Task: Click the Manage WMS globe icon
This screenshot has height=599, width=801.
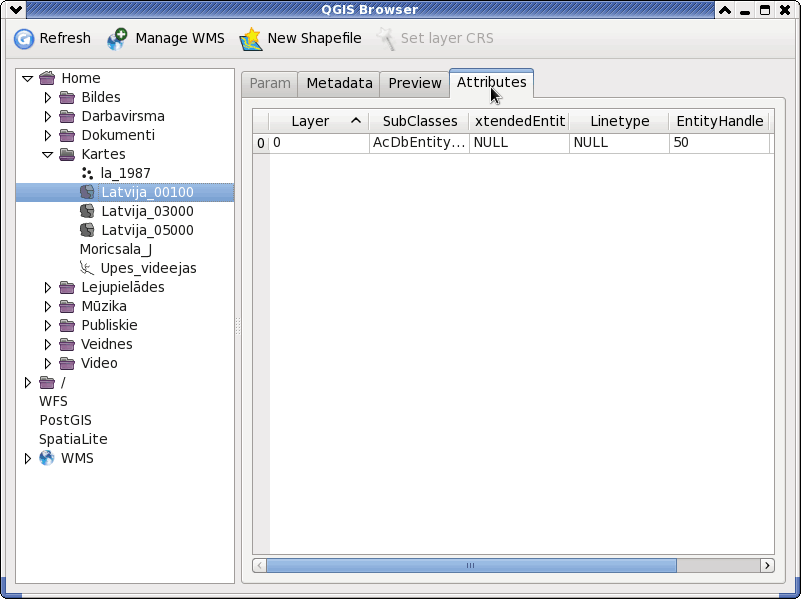Action: (x=117, y=39)
